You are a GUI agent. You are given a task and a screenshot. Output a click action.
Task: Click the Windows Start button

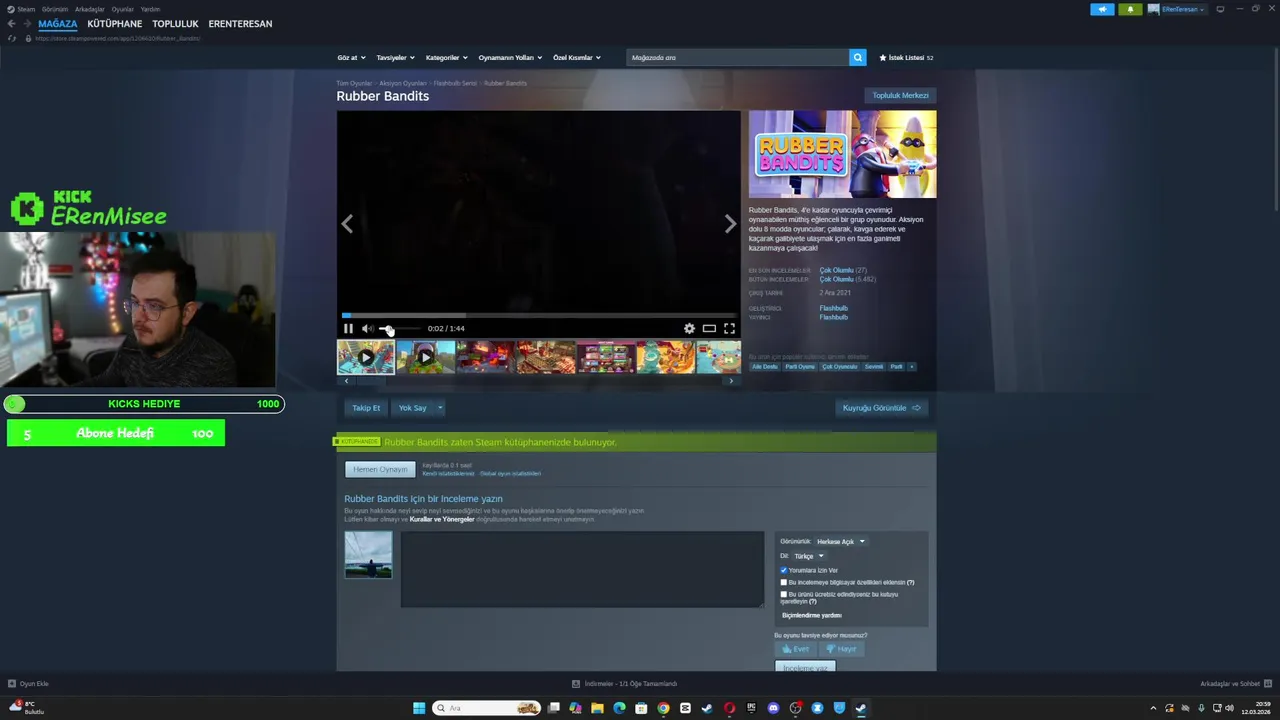pos(419,708)
